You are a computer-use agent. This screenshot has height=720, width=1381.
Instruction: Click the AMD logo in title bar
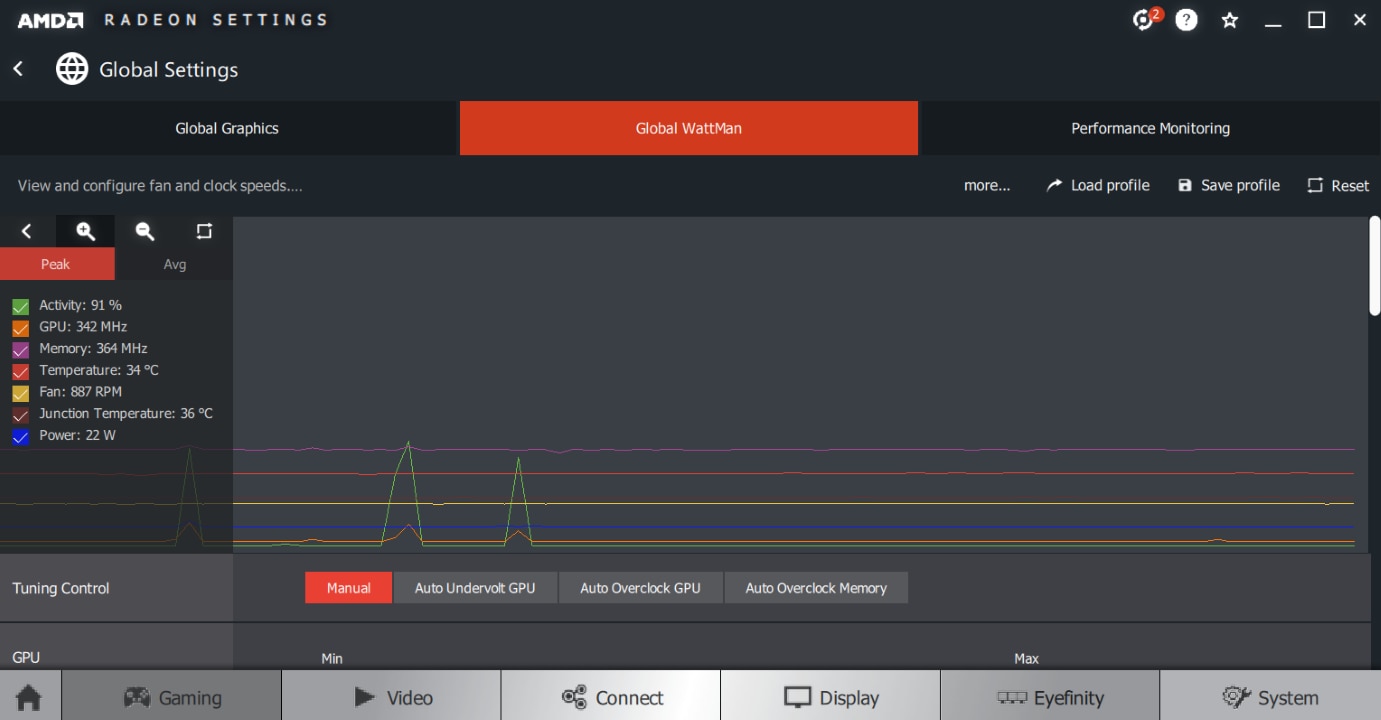(x=50, y=20)
